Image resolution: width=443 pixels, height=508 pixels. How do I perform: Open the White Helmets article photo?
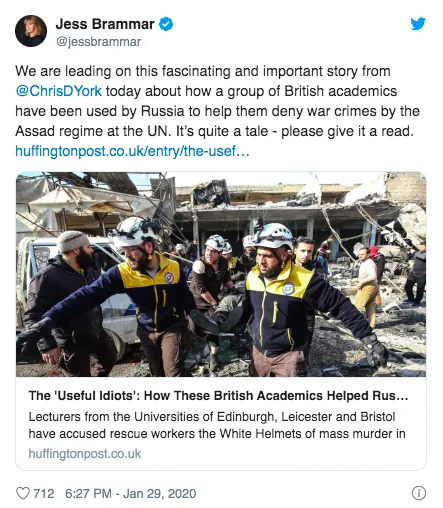[x=221, y=274]
